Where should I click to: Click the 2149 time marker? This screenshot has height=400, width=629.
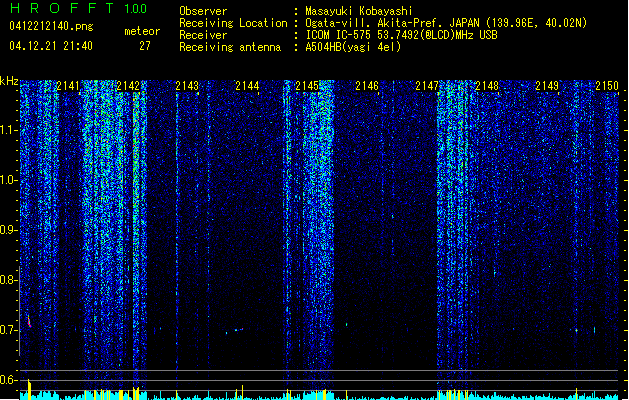[547, 86]
